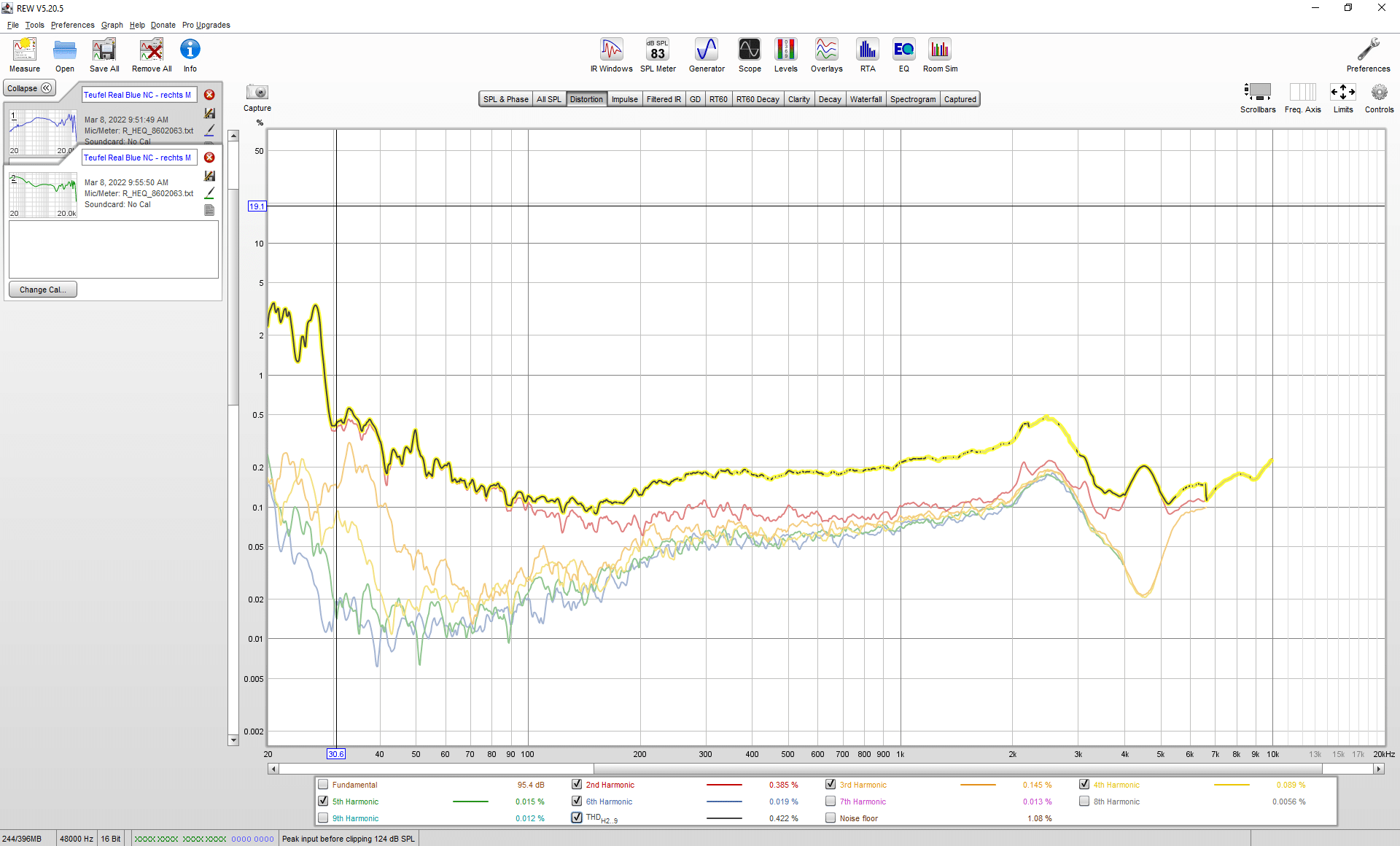This screenshot has width=1400, height=846.
Task: Launch the SPL Meter
Action: coord(658,55)
